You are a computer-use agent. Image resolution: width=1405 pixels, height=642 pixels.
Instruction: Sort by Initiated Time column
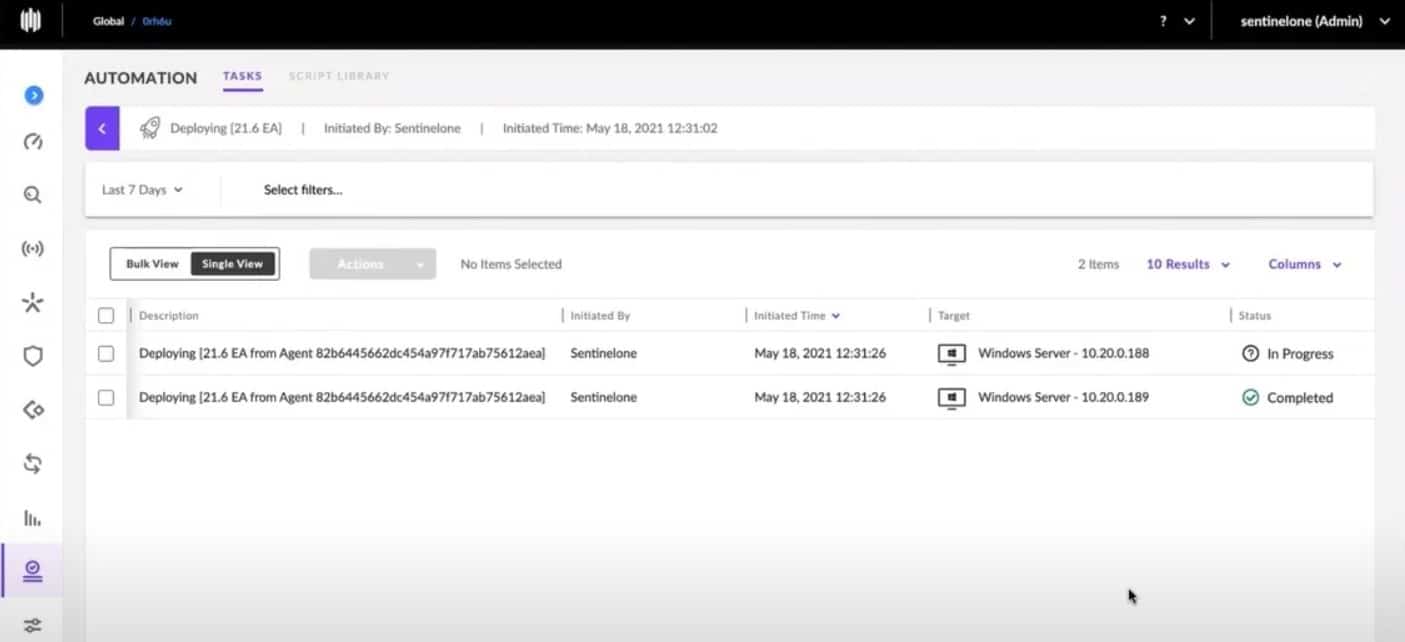pyautogui.click(x=797, y=316)
